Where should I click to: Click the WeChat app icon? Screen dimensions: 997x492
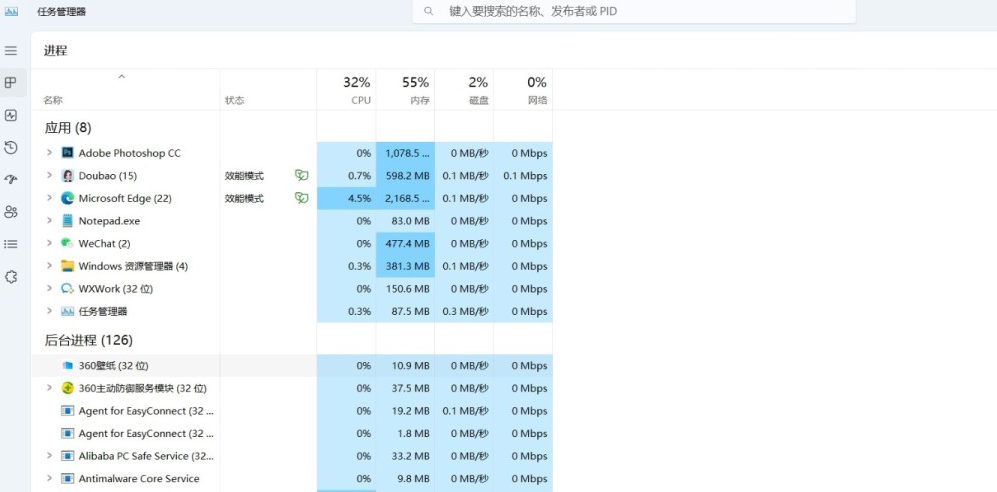[67, 243]
